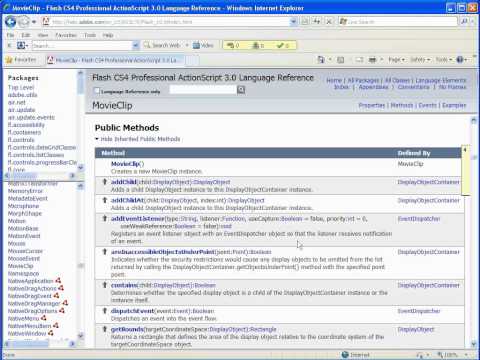This screenshot has width=480, height=360.
Task: Click the Stop (X) icon beside the address bar
Action: 329,22
